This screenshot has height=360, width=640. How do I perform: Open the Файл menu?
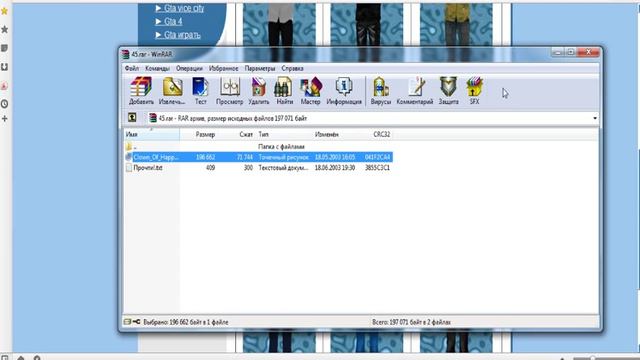pos(132,68)
